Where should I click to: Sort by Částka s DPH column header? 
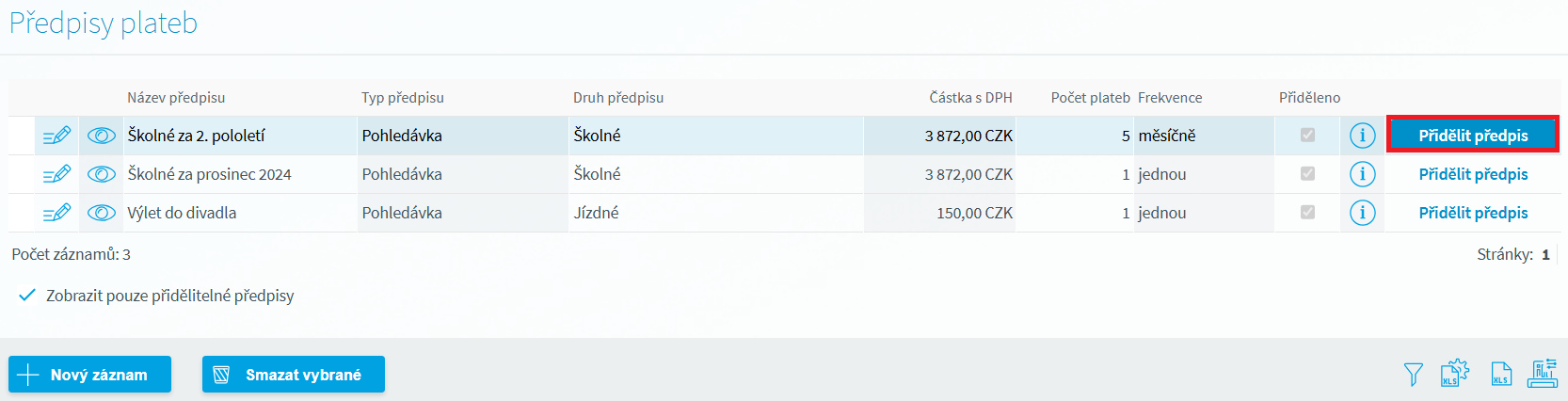[970, 98]
